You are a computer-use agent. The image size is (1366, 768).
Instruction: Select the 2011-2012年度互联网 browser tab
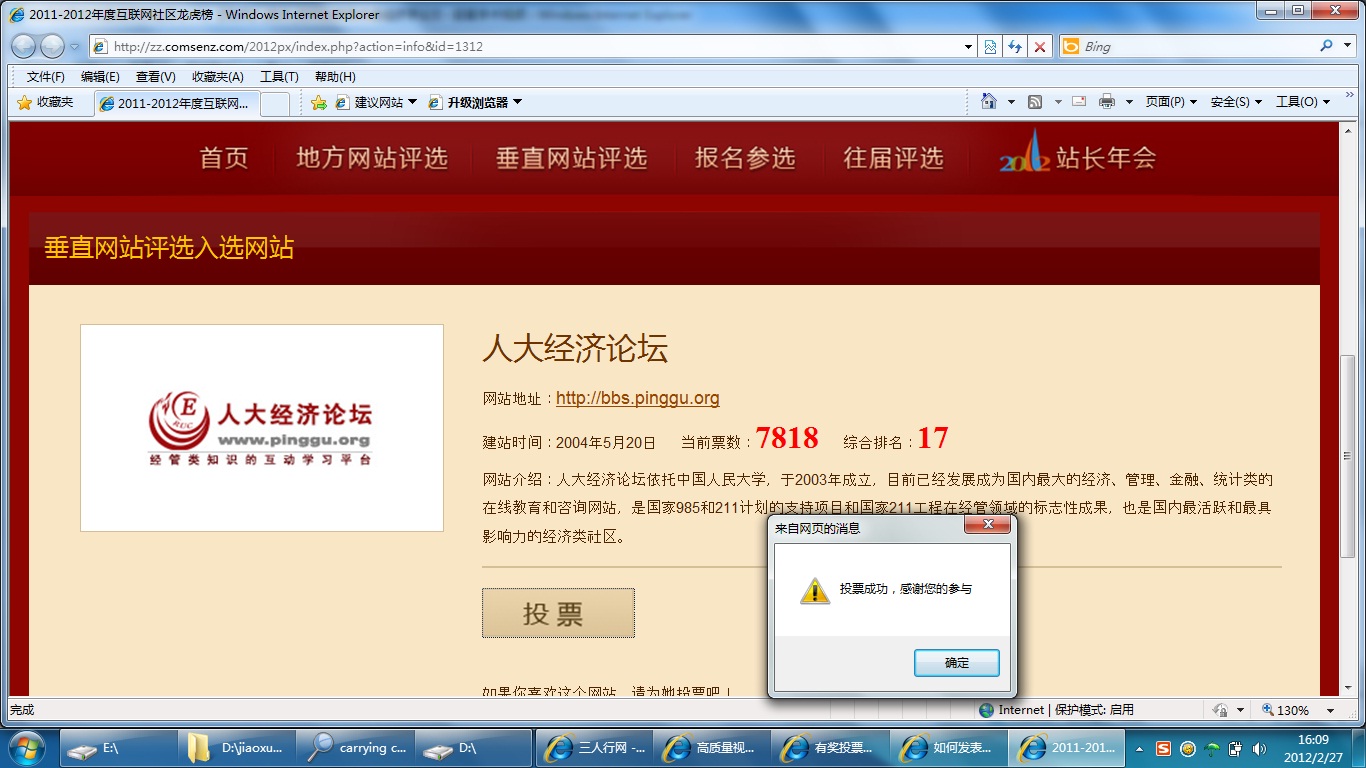(177, 103)
